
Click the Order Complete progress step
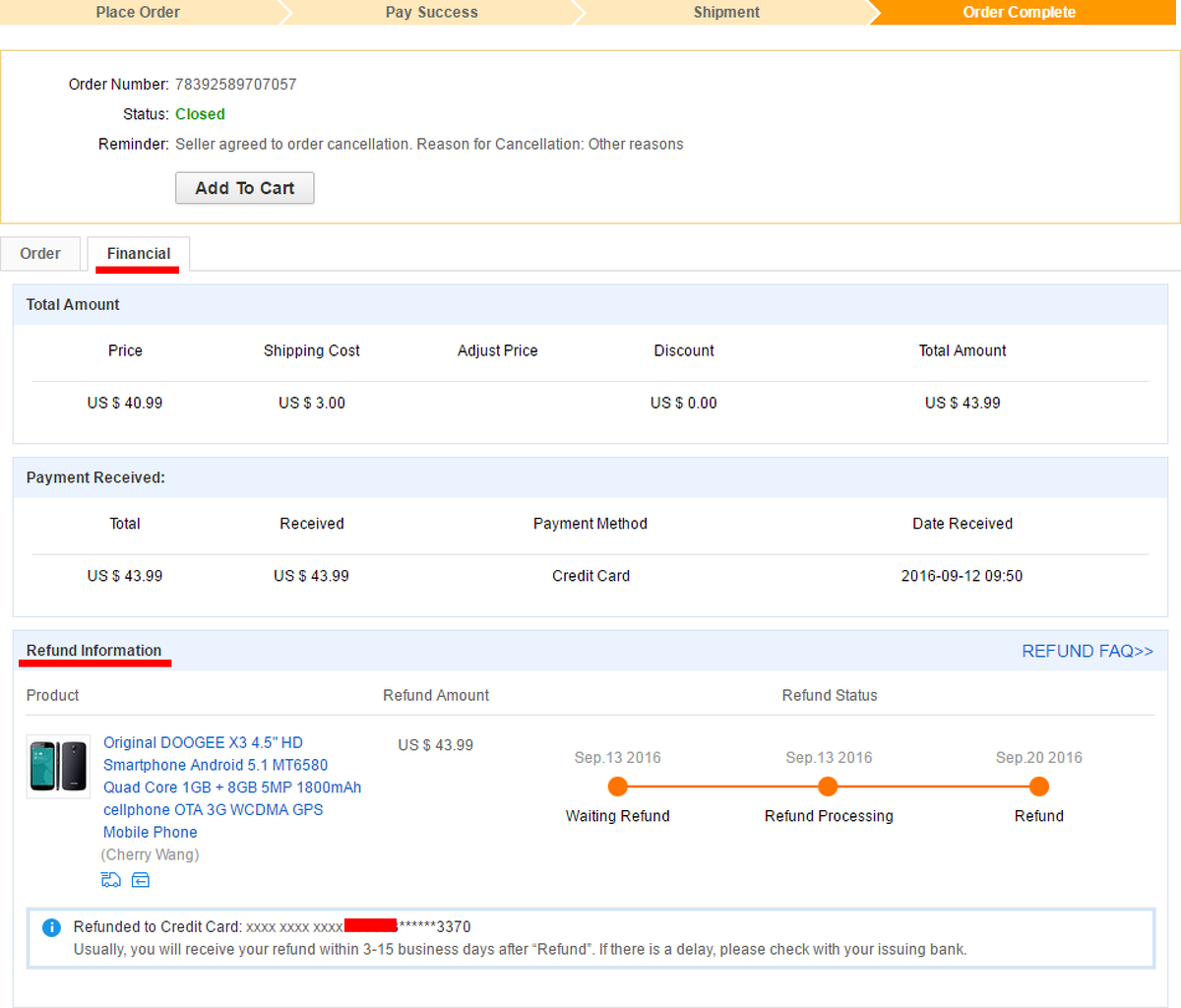pyautogui.click(x=1020, y=12)
